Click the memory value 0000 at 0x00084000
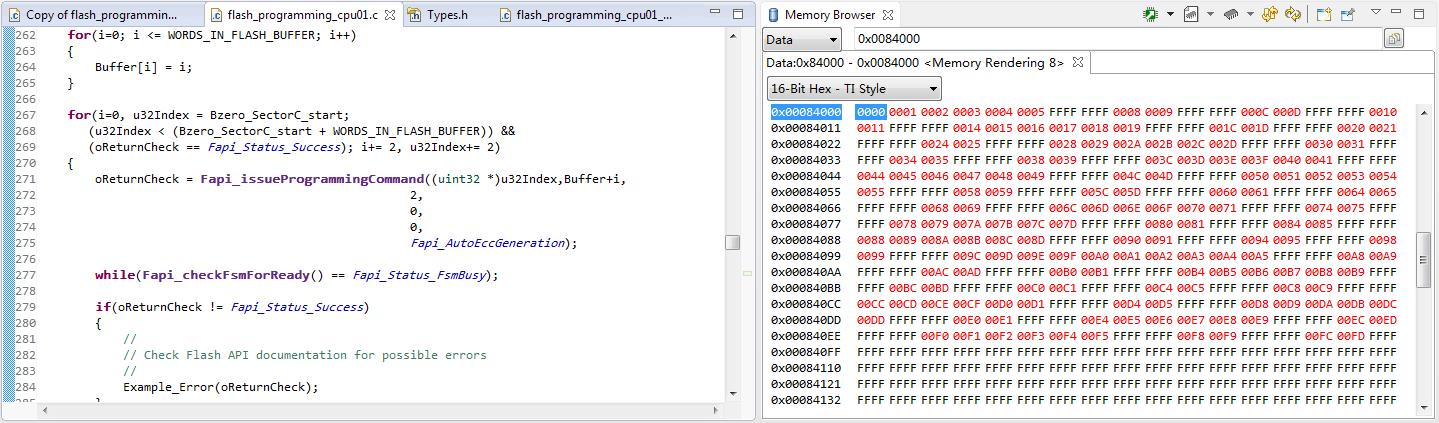This screenshot has height=423, width=1439. [871, 112]
